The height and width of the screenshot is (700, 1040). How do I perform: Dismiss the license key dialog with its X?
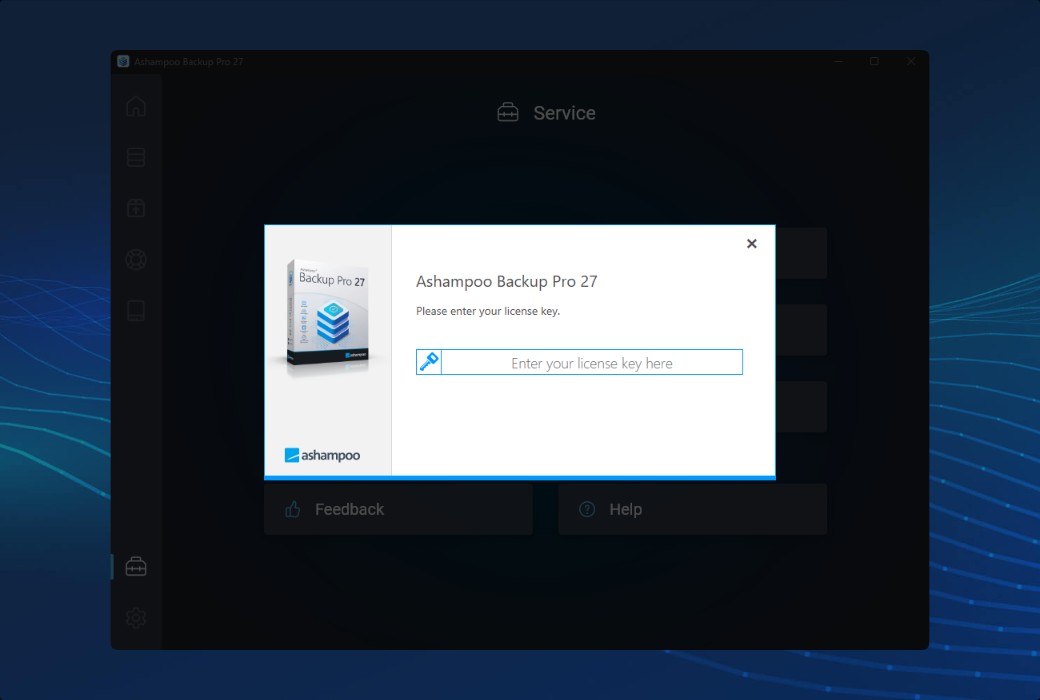(751, 243)
